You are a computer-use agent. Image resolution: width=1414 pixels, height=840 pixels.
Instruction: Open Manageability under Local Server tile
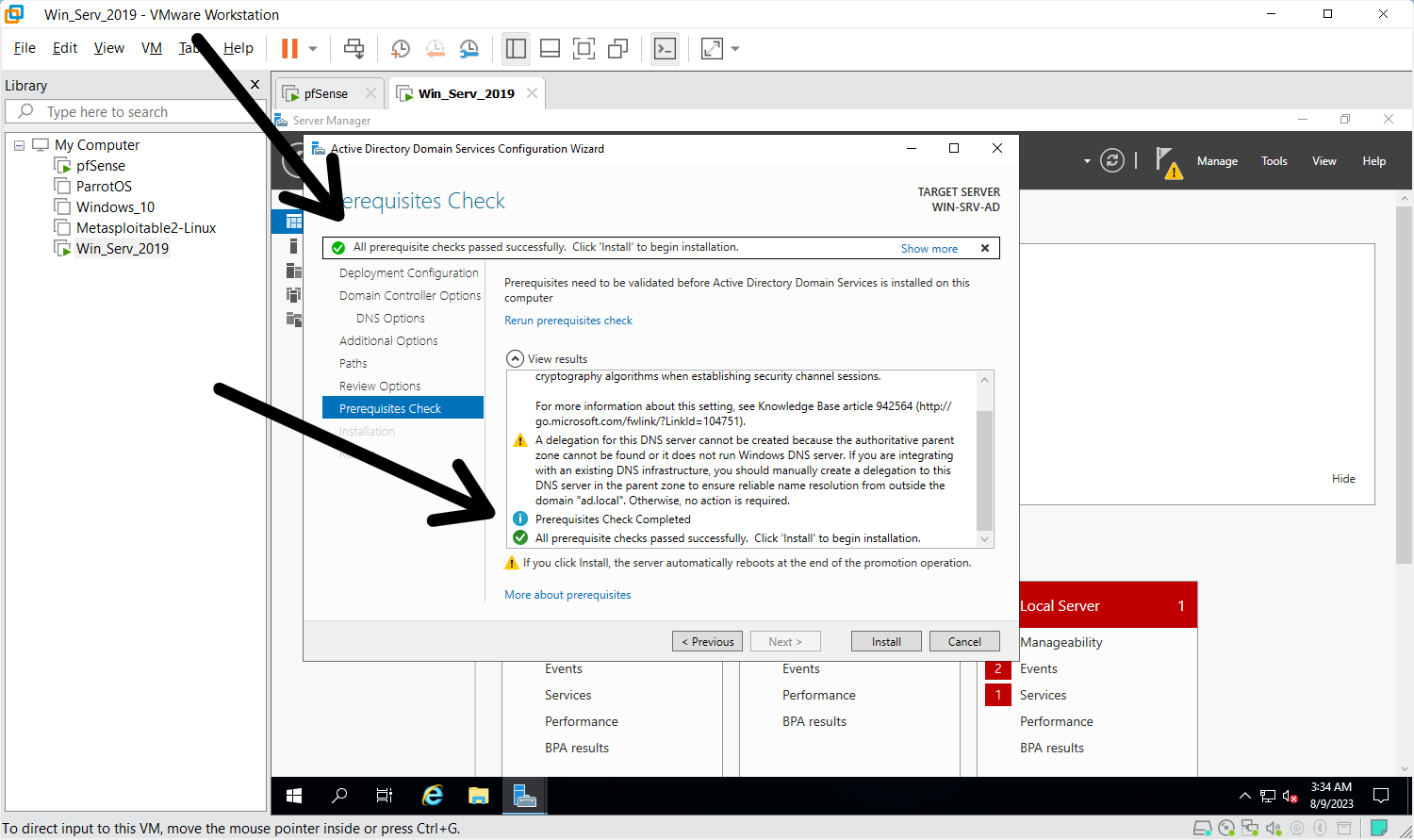pyautogui.click(x=1060, y=643)
